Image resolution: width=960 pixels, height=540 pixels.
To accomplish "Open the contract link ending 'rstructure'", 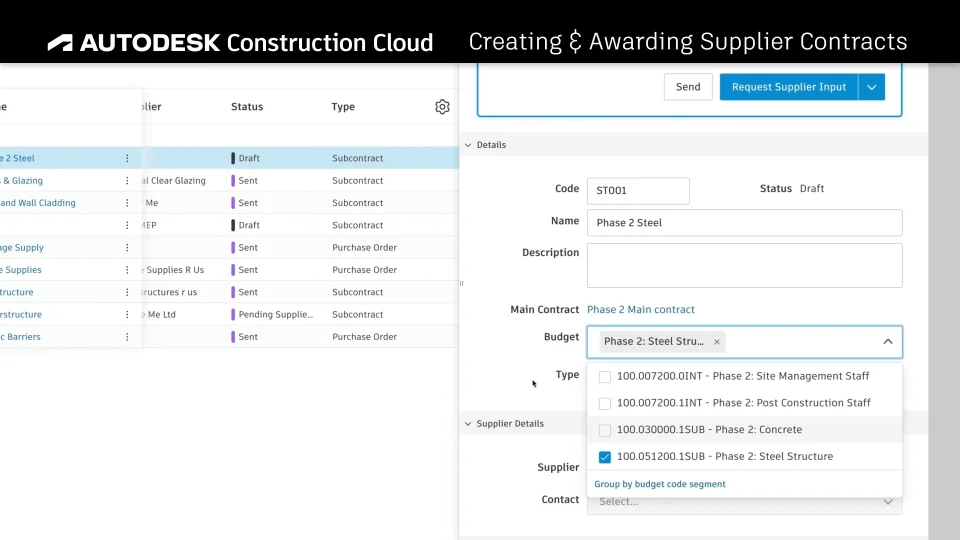I will click(21, 315).
